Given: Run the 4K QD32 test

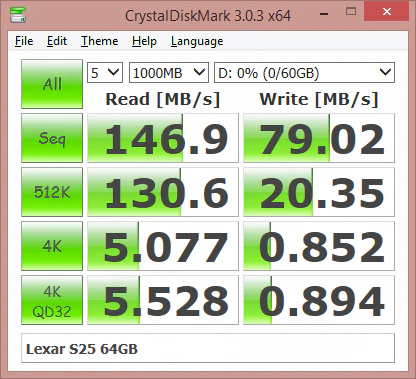Looking at the screenshot, I should (x=52, y=300).
